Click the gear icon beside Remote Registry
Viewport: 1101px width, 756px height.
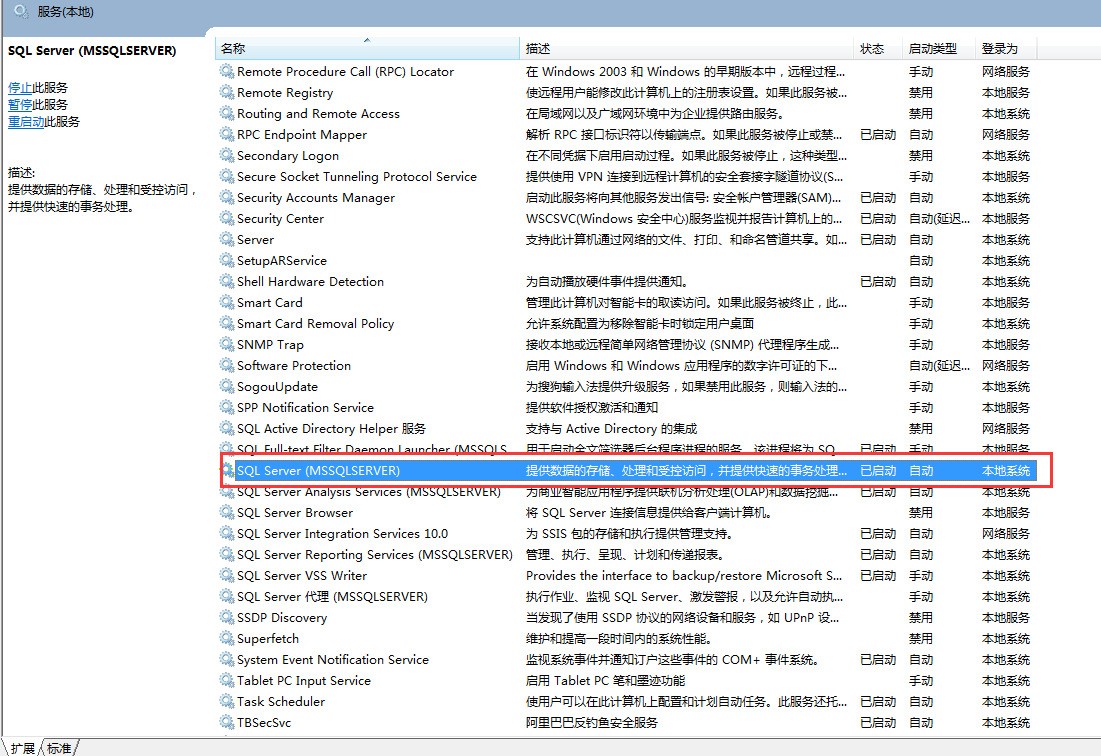226,92
